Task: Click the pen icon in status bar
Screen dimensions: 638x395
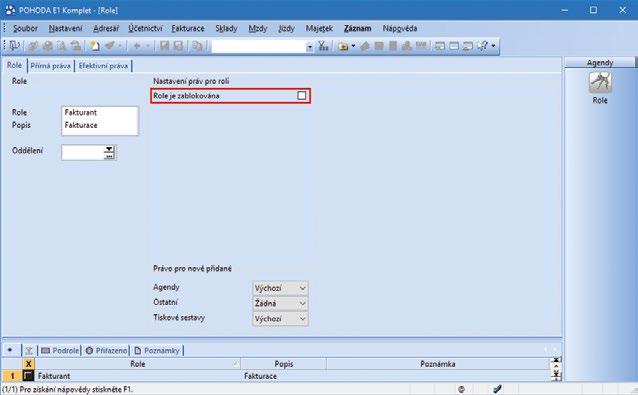Action: point(497,389)
